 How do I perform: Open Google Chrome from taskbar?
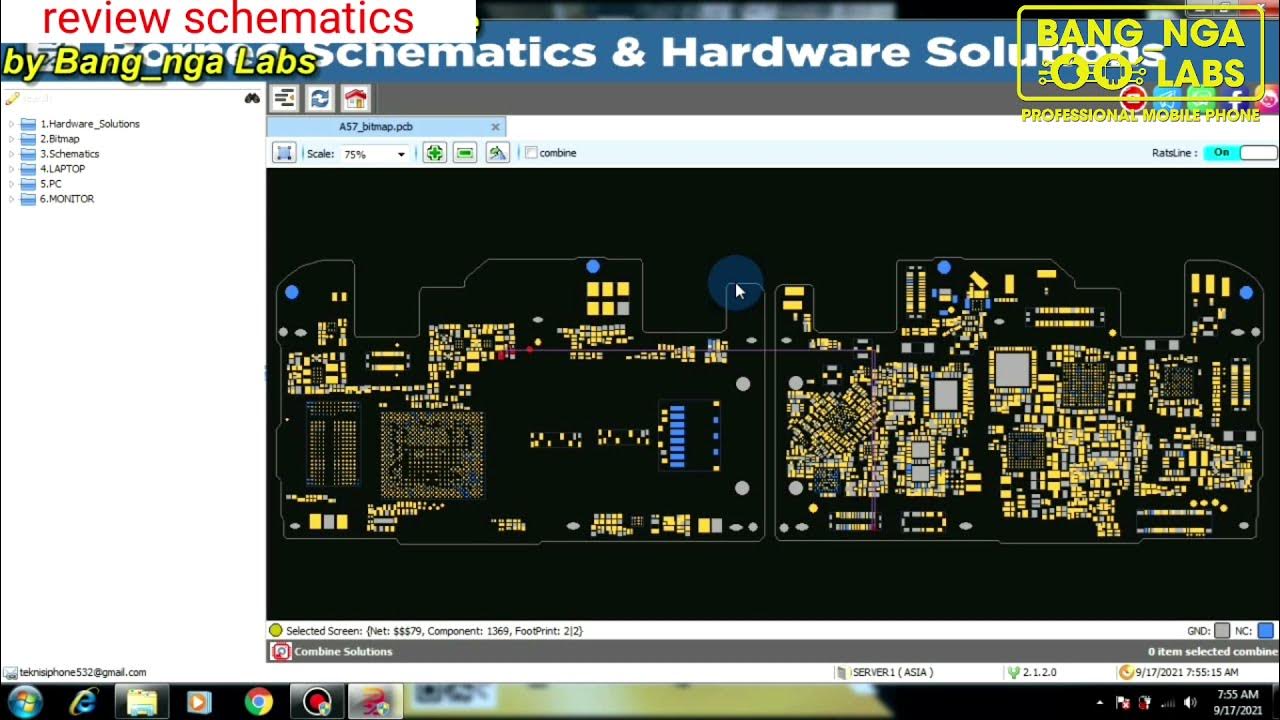tap(258, 702)
